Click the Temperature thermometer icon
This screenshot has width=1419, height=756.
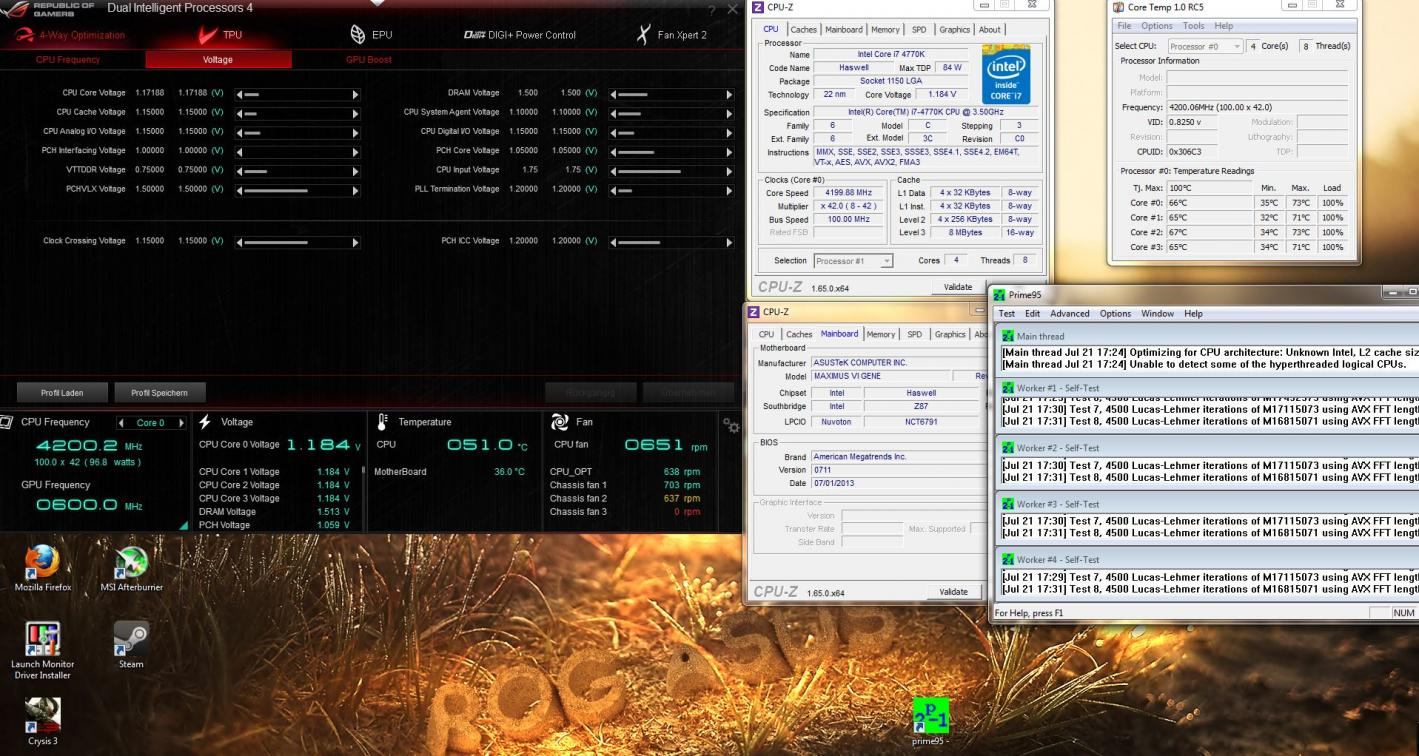(x=382, y=422)
